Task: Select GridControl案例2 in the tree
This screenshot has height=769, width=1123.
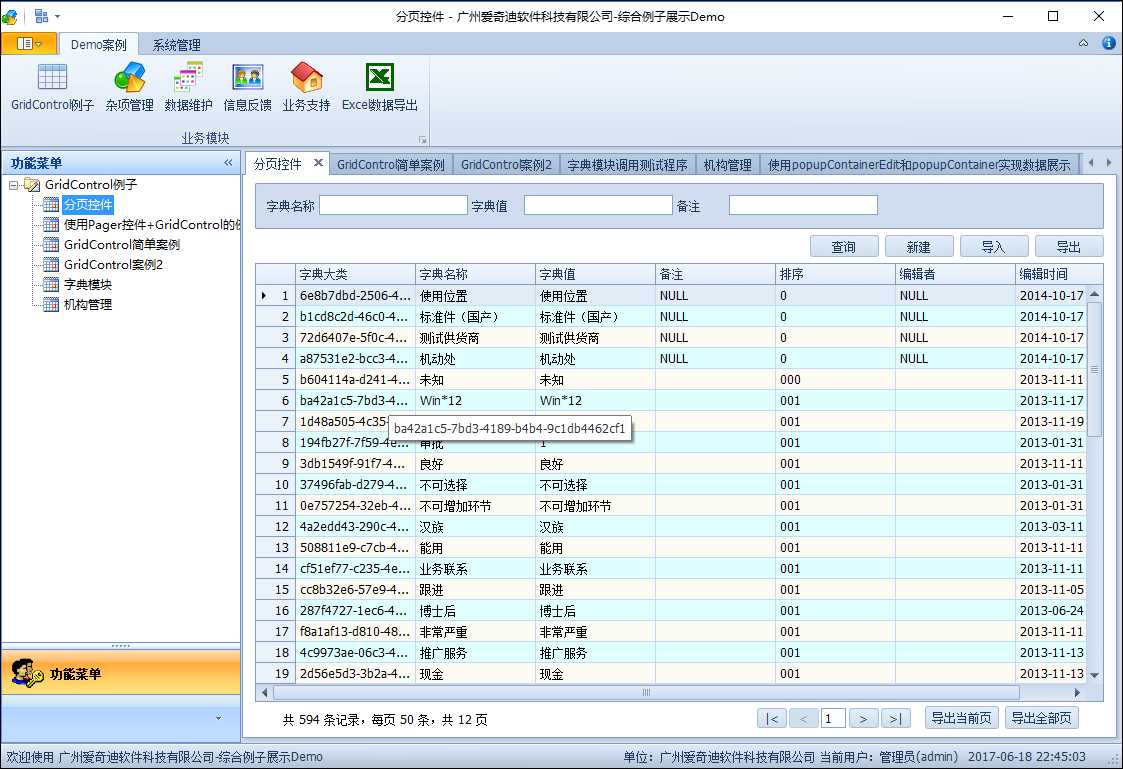Action: pos(113,265)
